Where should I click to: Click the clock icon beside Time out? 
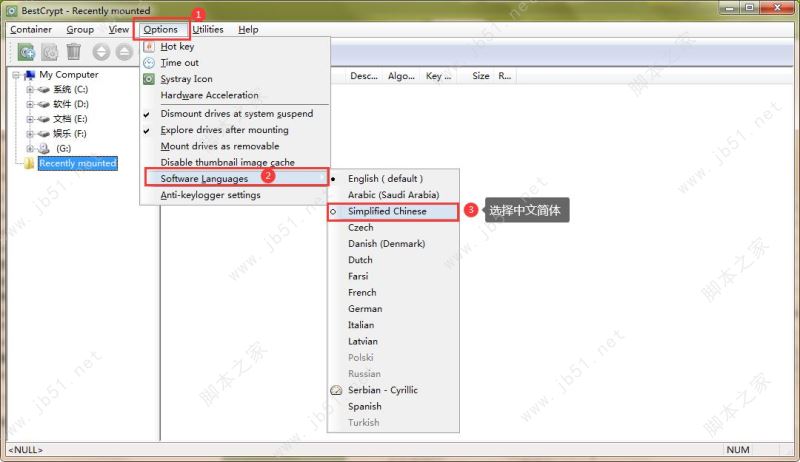click(x=149, y=63)
